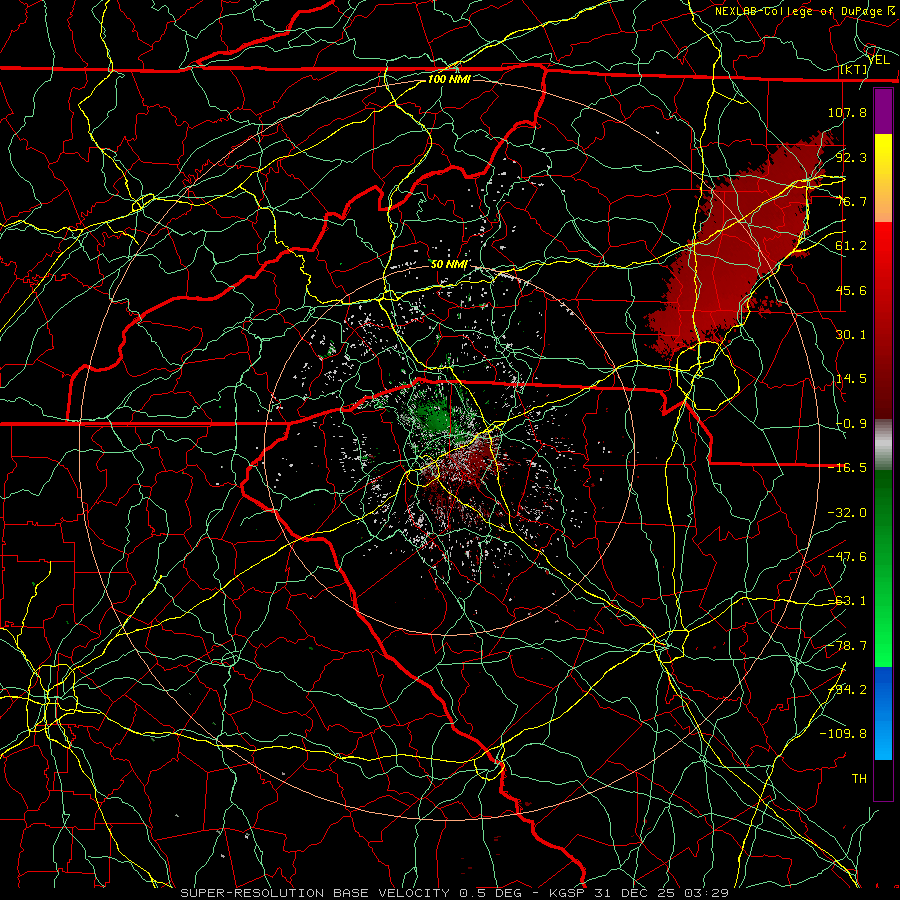Click the 45.6 velocity scale value
The height and width of the screenshot is (900, 900).
pyautogui.click(x=851, y=290)
